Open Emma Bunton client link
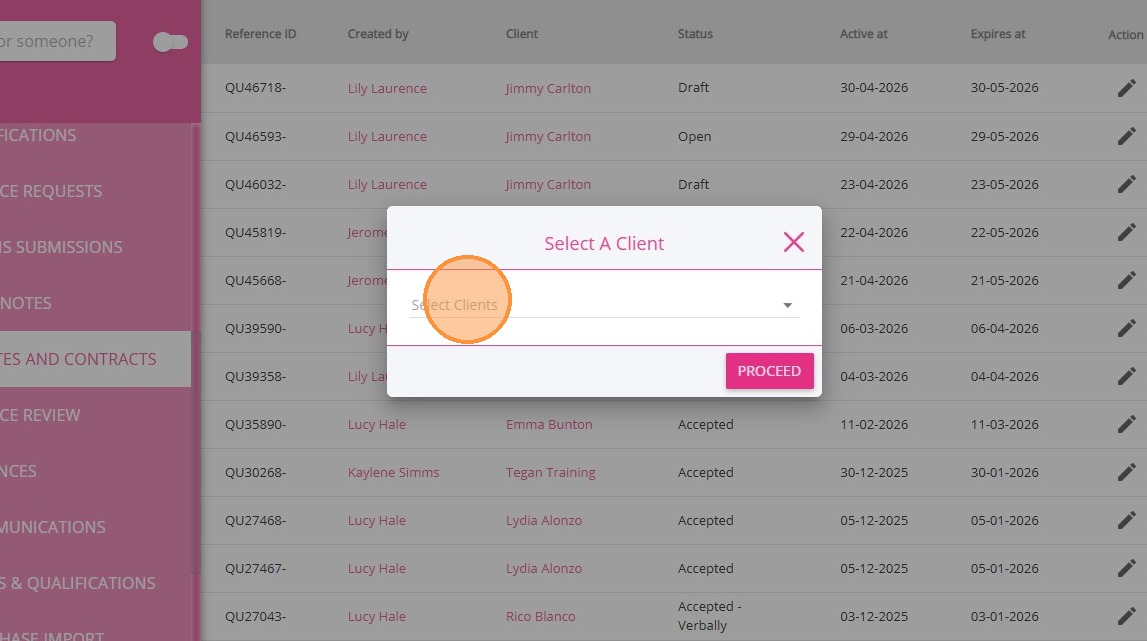The width and height of the screenshot is (1147, 641). [549, 424]
